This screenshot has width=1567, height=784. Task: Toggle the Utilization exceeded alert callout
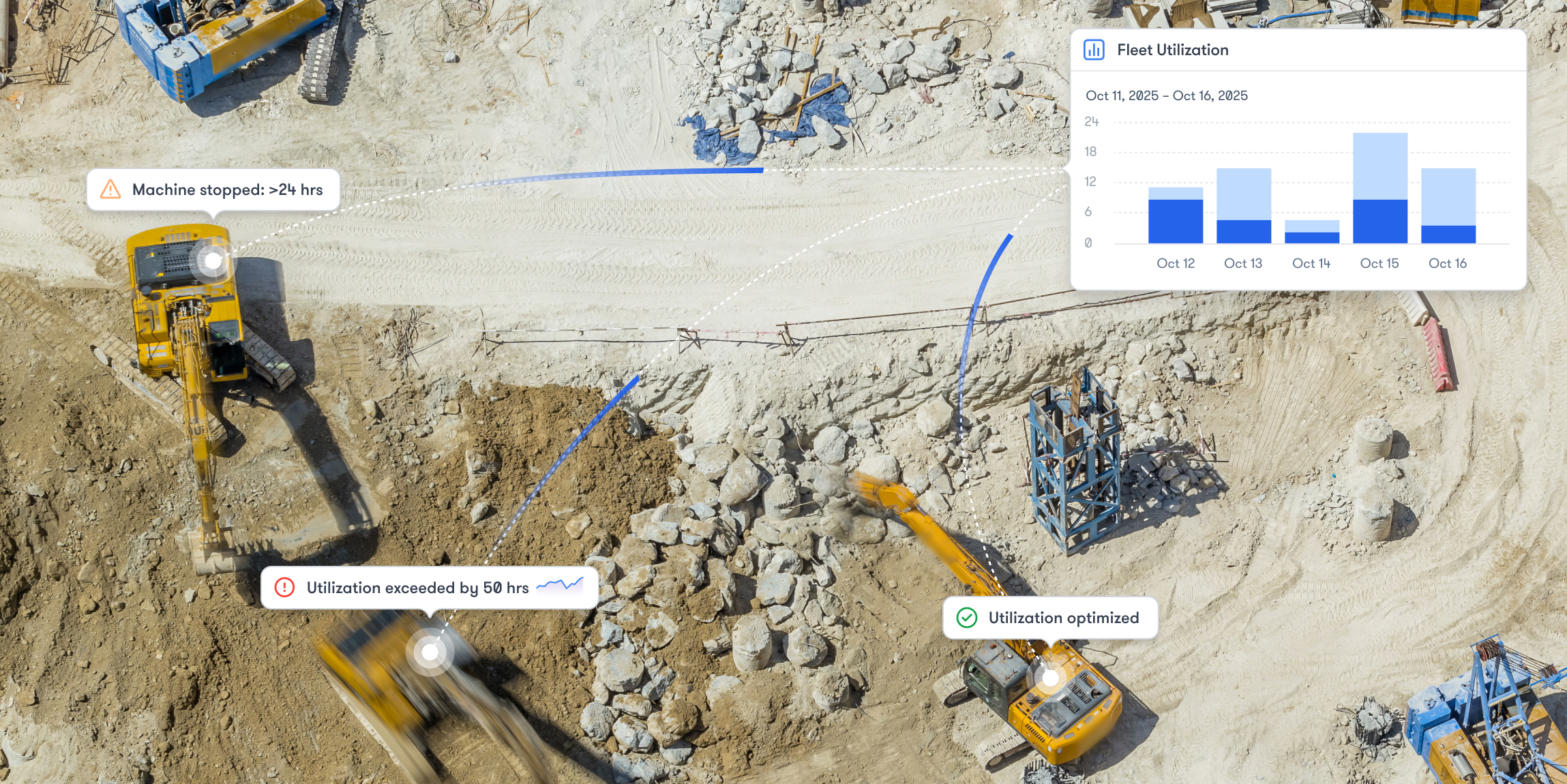[430, 587]
